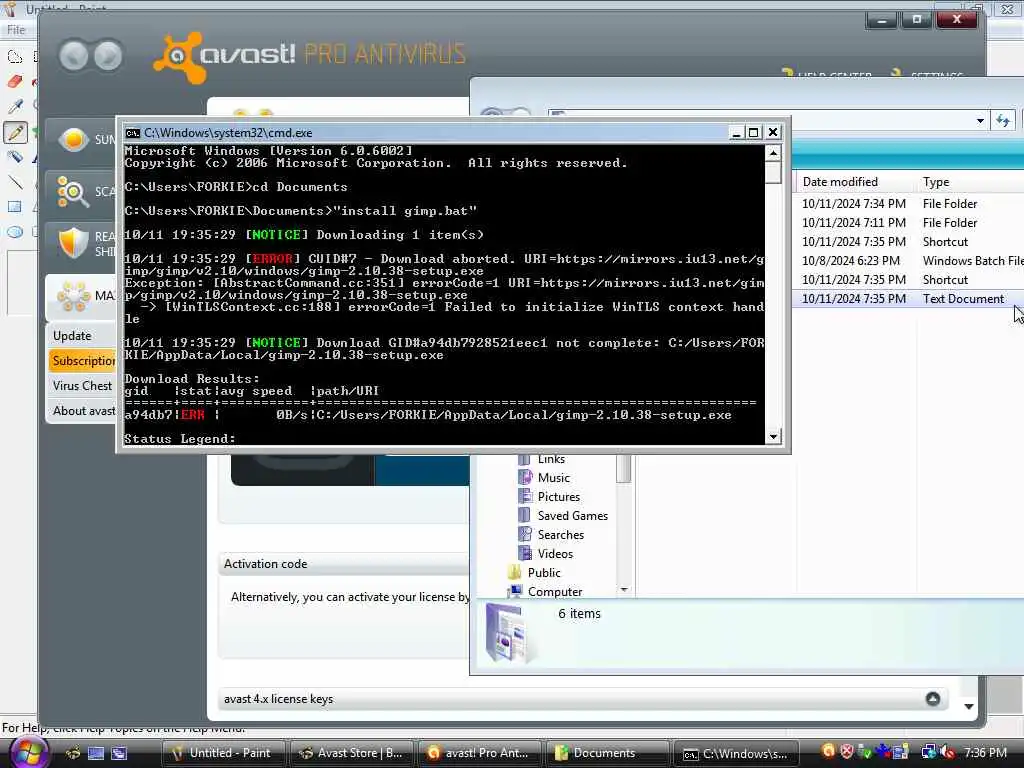Switch to Untitled - Paint taskbar button

(224, 753)
